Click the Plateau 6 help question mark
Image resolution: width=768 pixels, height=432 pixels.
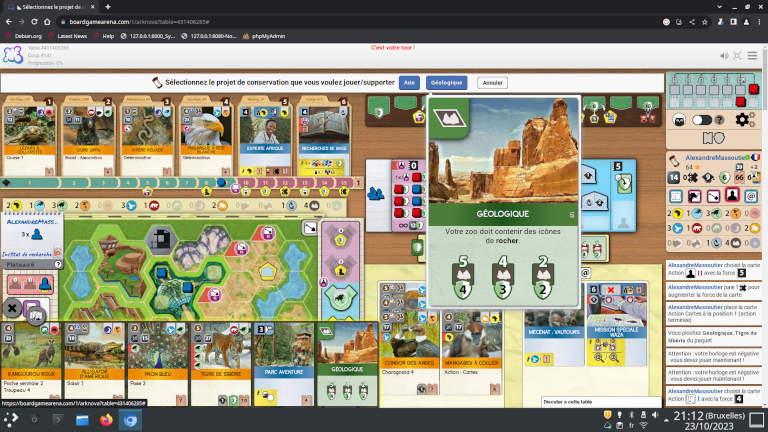58,264
